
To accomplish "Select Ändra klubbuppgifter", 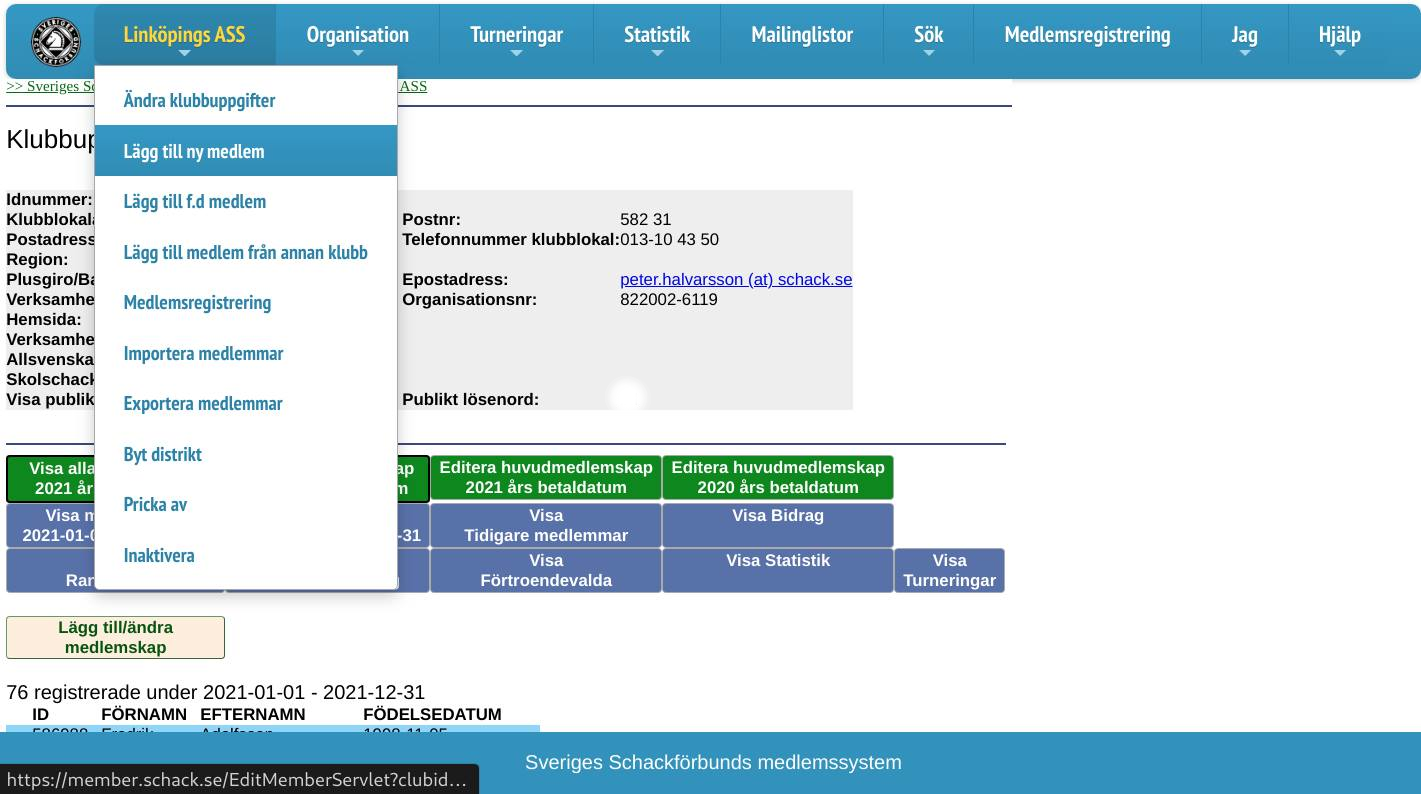I will coord(246,100).
